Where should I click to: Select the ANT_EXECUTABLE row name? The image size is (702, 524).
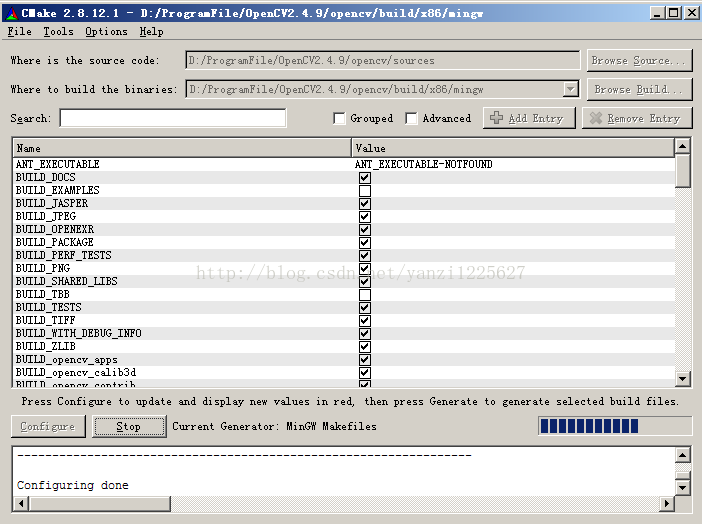coord(58,164)
